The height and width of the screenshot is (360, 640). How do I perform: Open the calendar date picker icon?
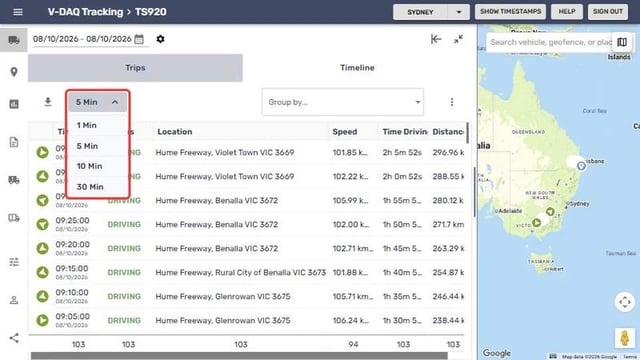point(139,39)
